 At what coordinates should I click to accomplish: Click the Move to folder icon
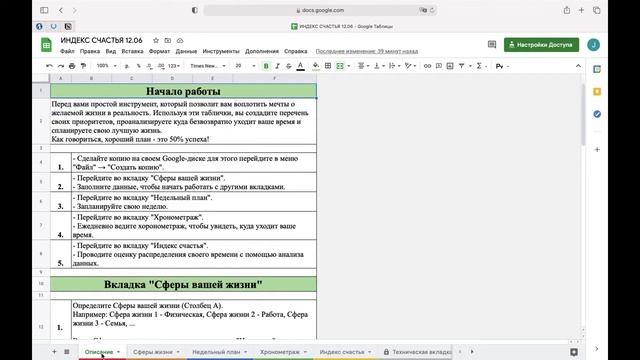coord(168,40)
